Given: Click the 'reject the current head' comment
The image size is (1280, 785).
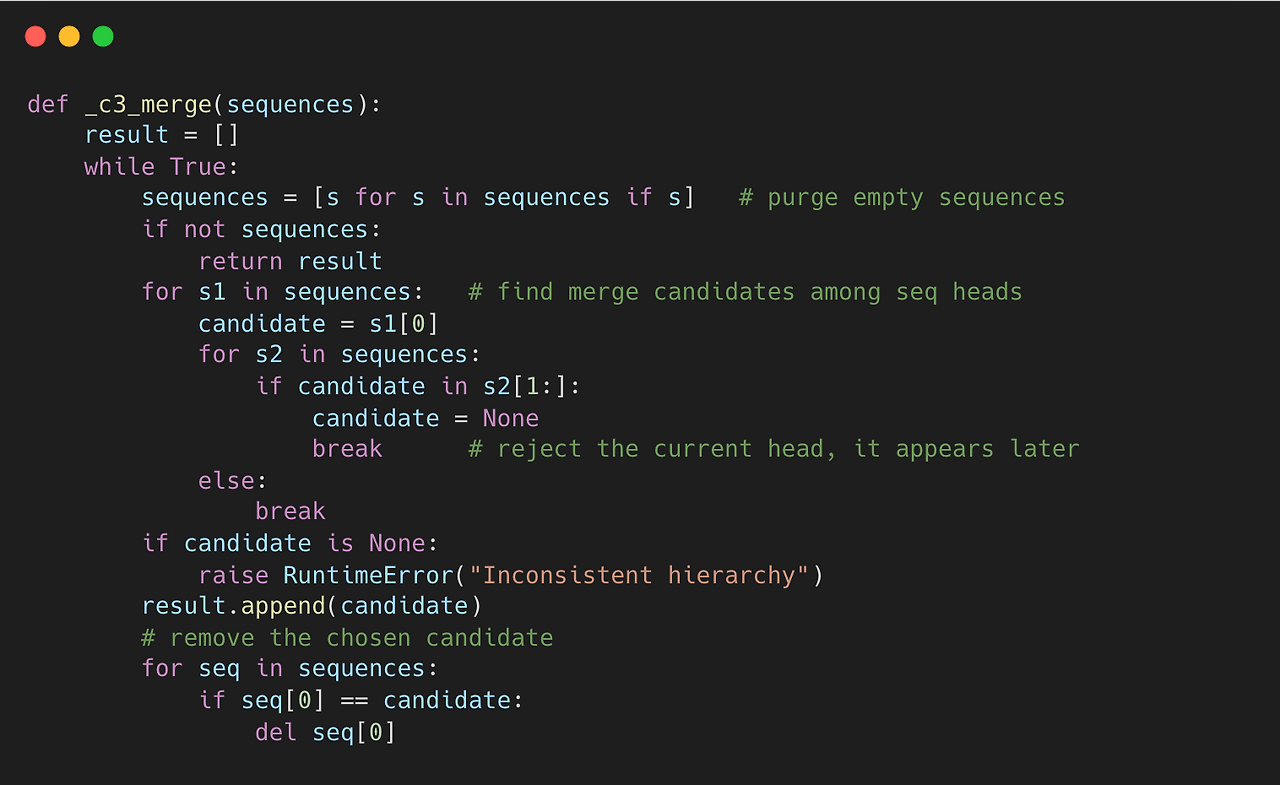Looking at the screenshot, I should tap(774, 449).
